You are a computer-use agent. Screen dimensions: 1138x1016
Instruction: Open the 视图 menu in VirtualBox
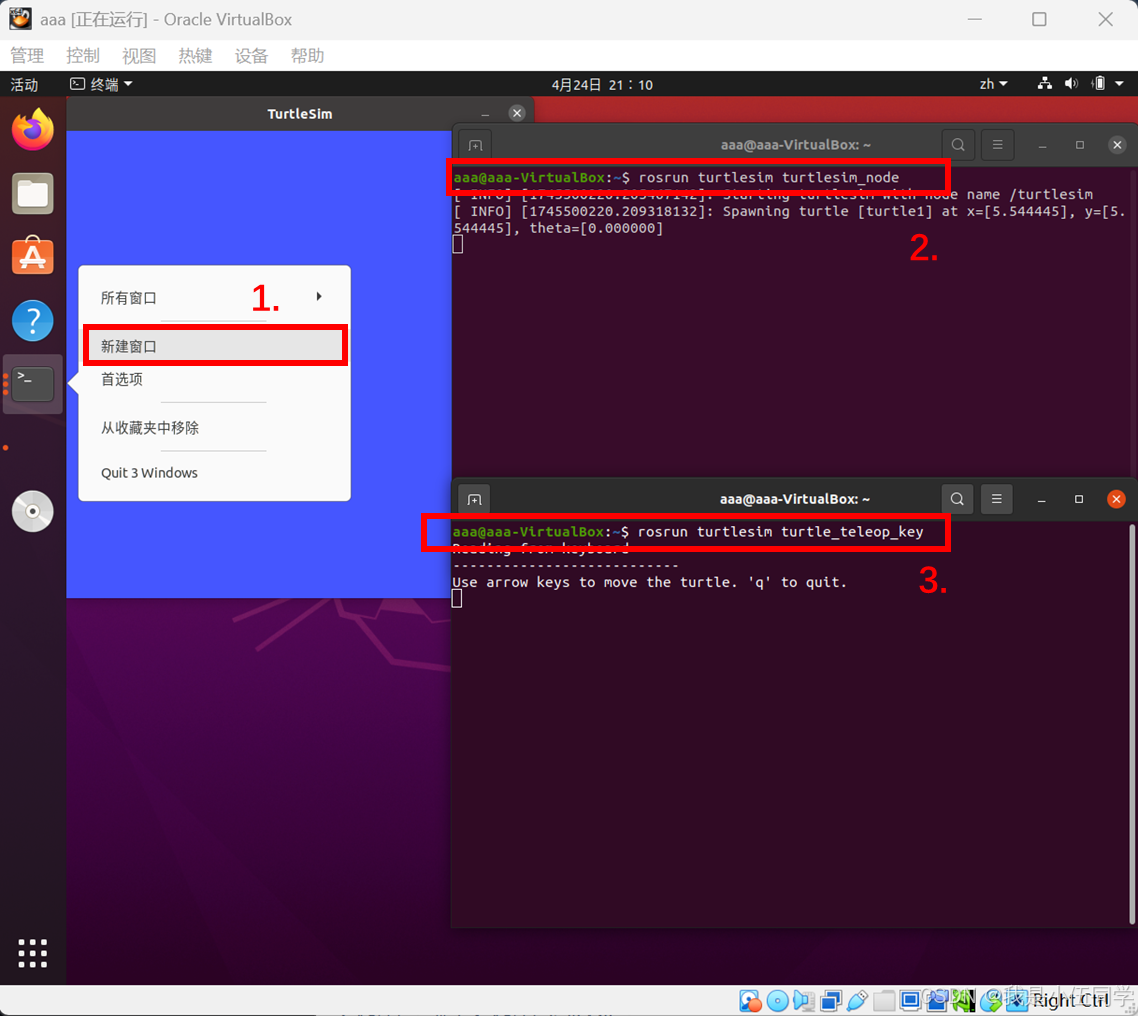click(x=139, y=56)
